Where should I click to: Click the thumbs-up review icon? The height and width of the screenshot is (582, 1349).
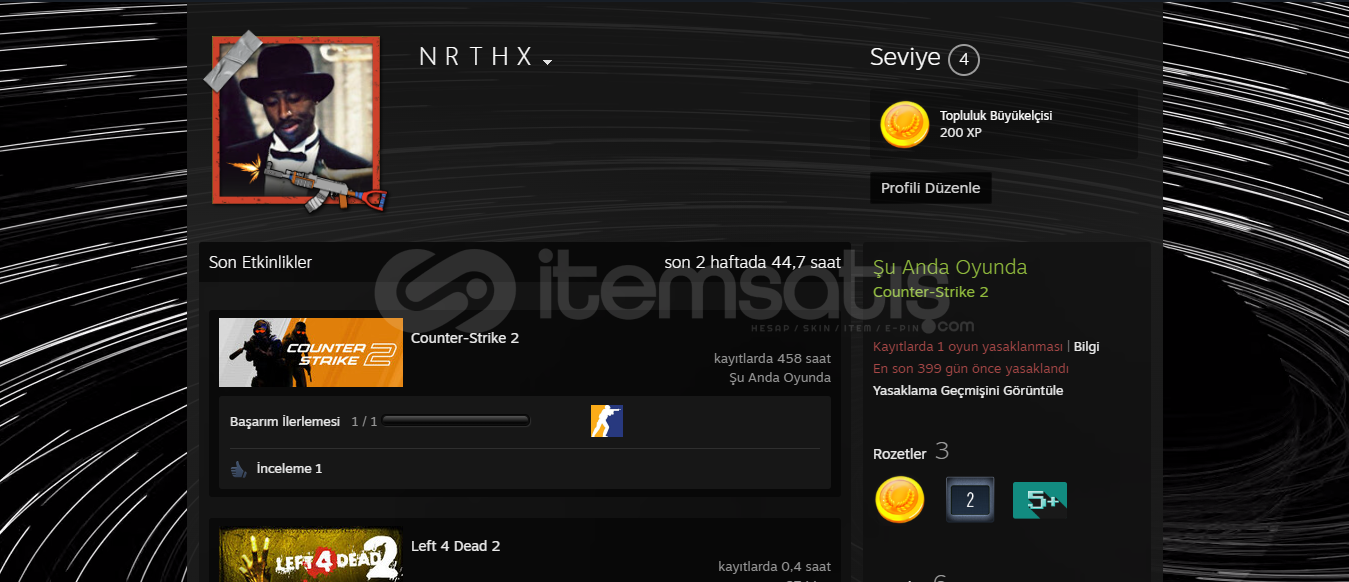238,468
